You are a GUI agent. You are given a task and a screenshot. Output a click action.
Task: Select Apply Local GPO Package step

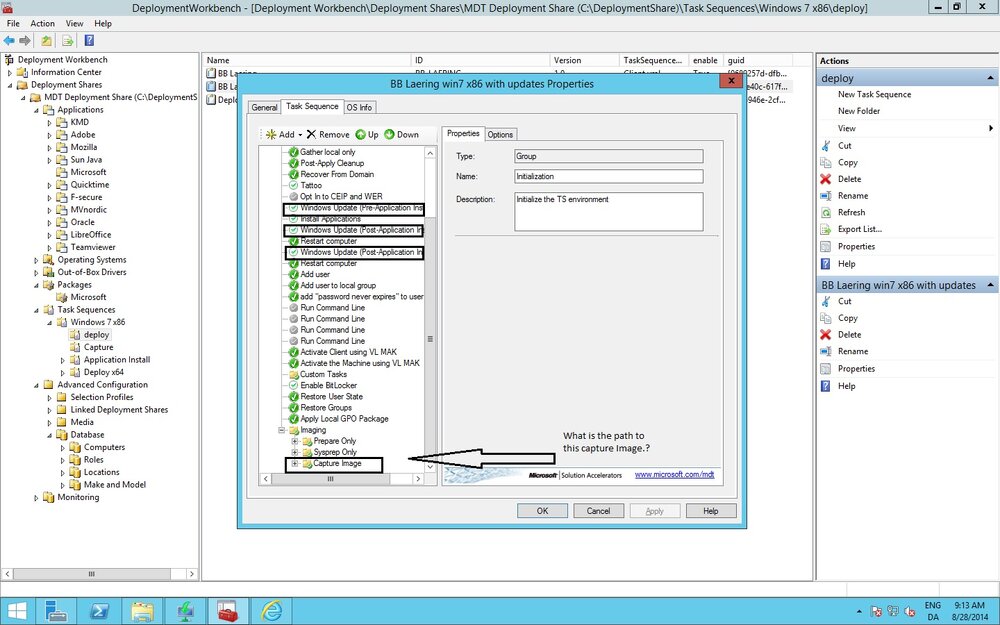tap(344, 419)
